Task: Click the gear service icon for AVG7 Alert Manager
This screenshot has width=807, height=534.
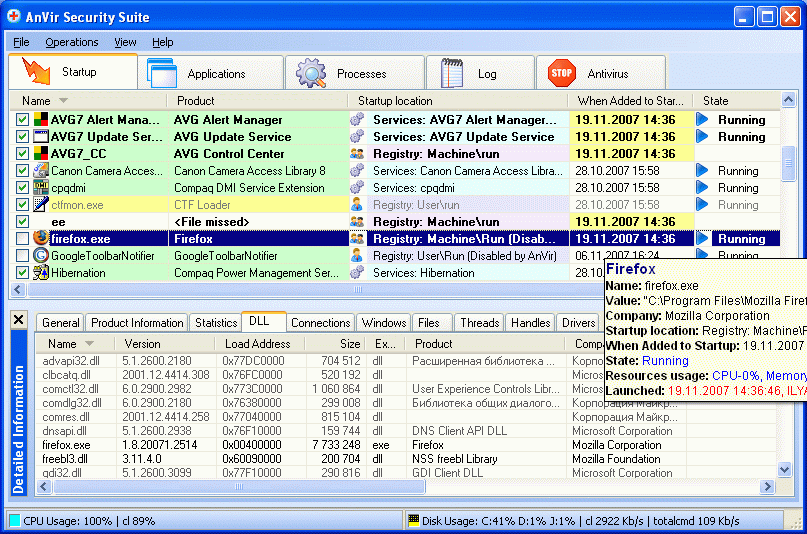Action: (357, 120)
